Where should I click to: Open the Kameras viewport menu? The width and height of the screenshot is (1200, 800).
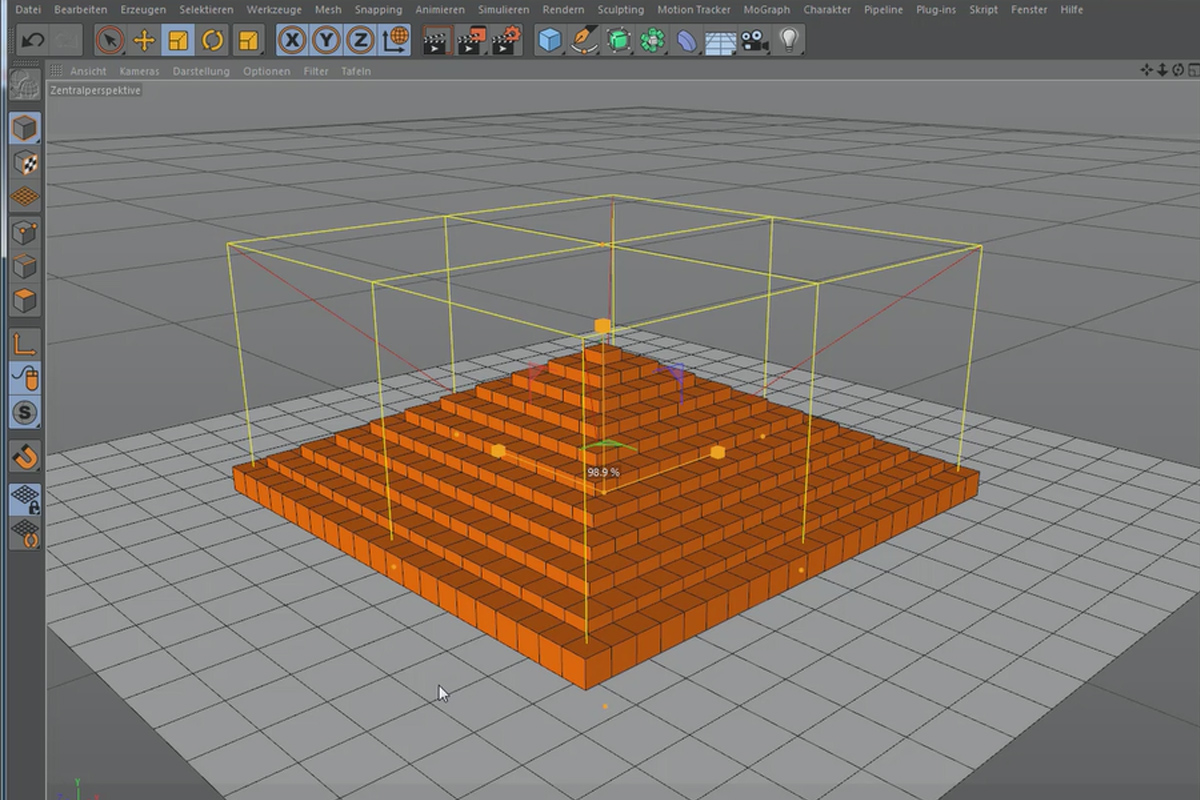139,71
